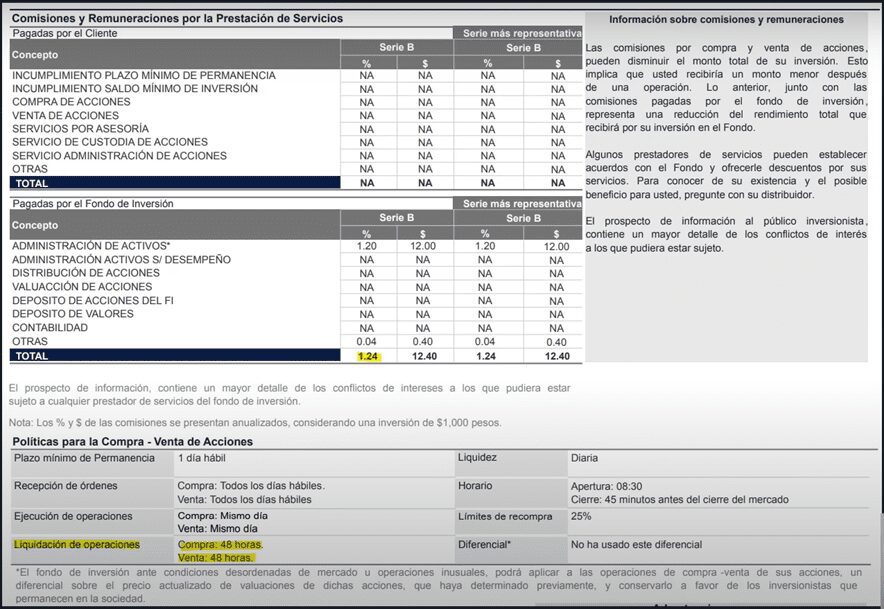This screenshot has height=609, width=884.
Task: Select the 'SERVICIOS POR ASESORÍA' row label
Action: tap(80, 129)
